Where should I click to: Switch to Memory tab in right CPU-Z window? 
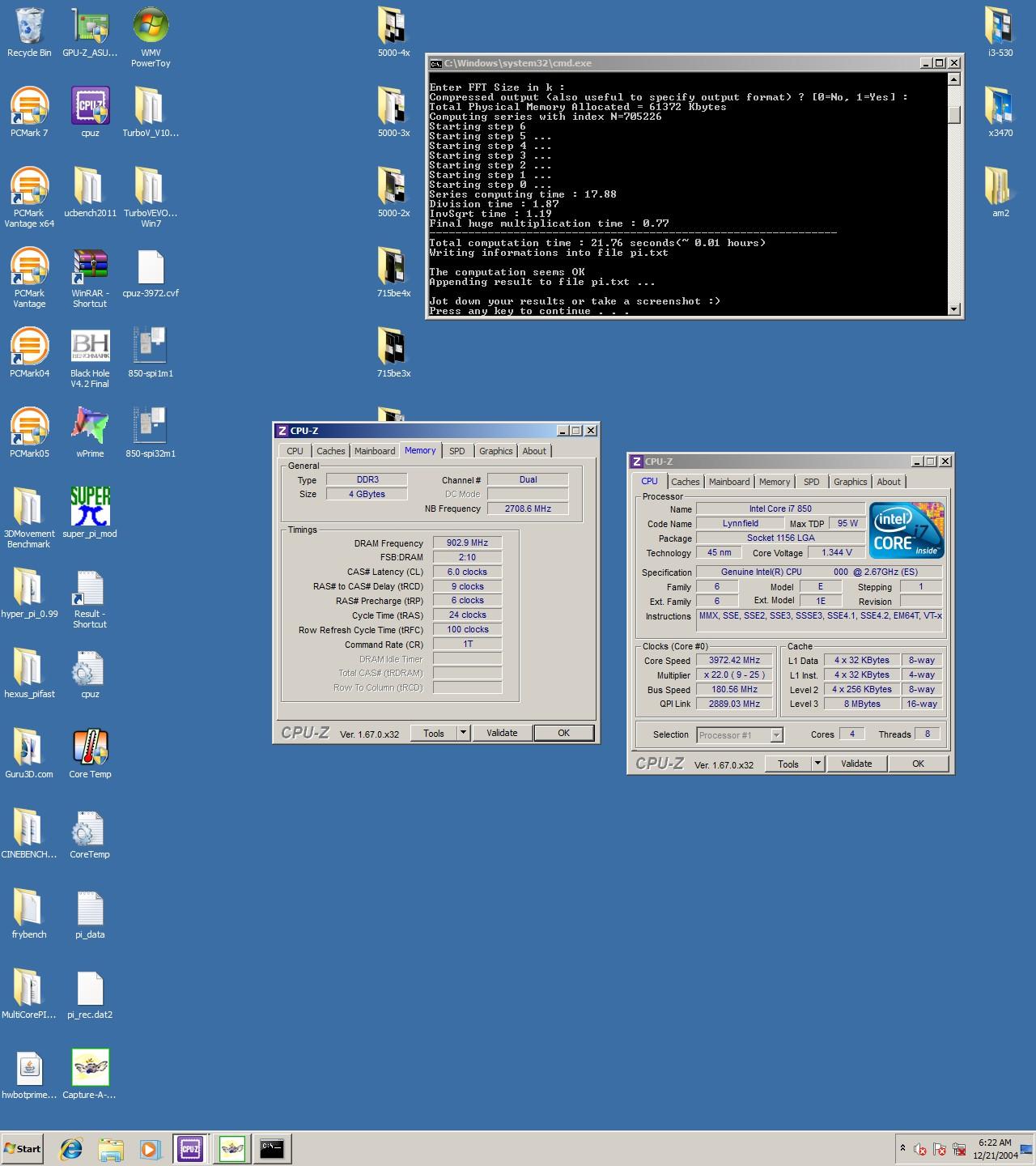775,482
